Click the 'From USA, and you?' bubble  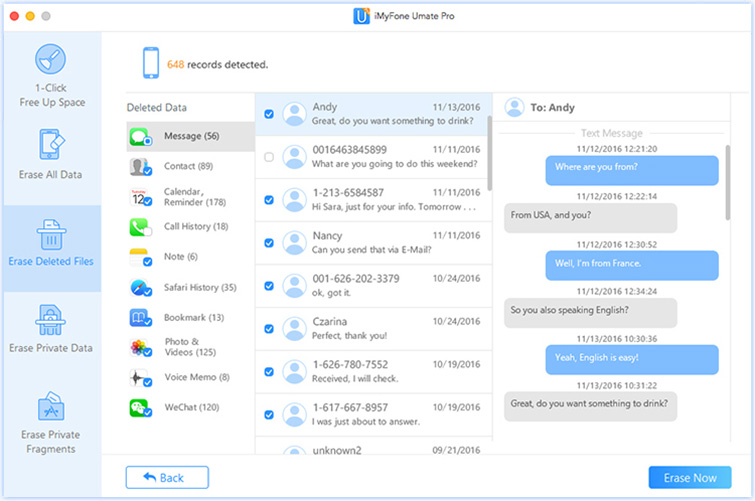coord(590,218)
